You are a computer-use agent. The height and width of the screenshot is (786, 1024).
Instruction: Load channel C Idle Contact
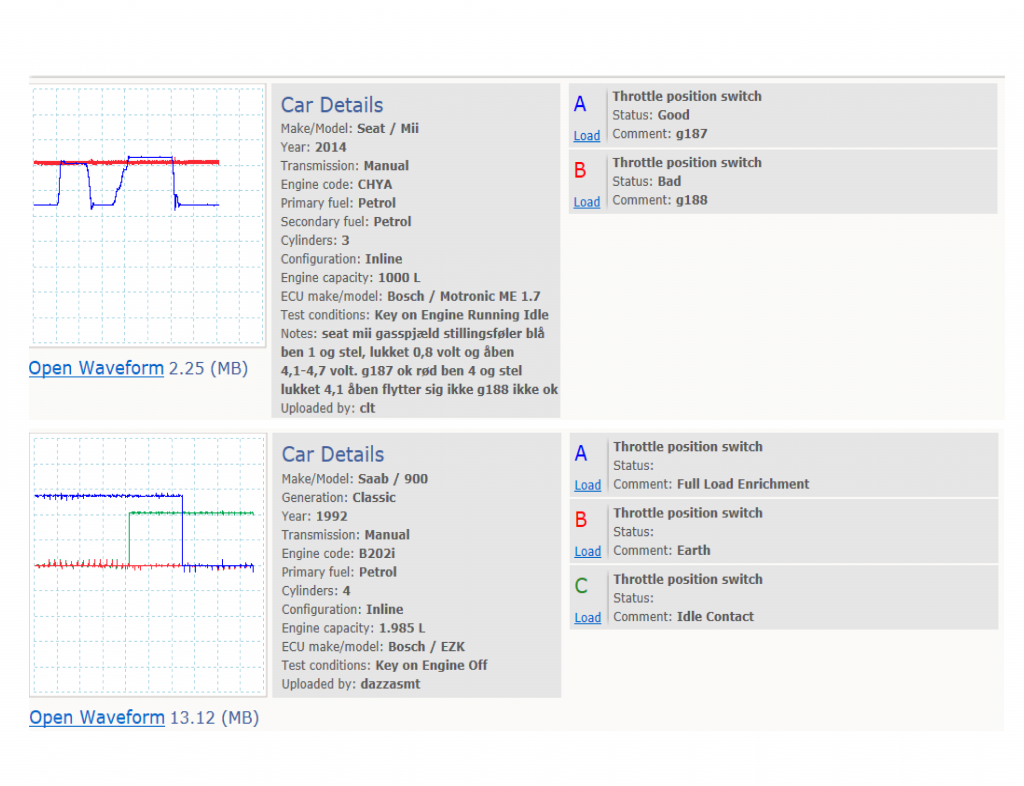(x=588, y=618)
